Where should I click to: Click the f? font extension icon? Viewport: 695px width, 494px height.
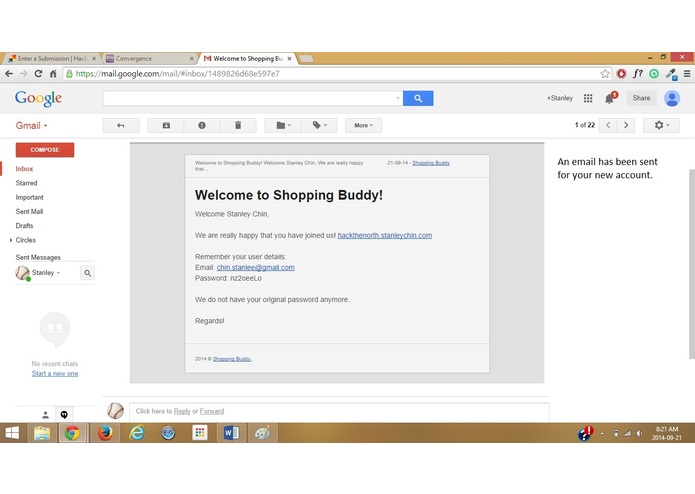(x=637, y=74)
